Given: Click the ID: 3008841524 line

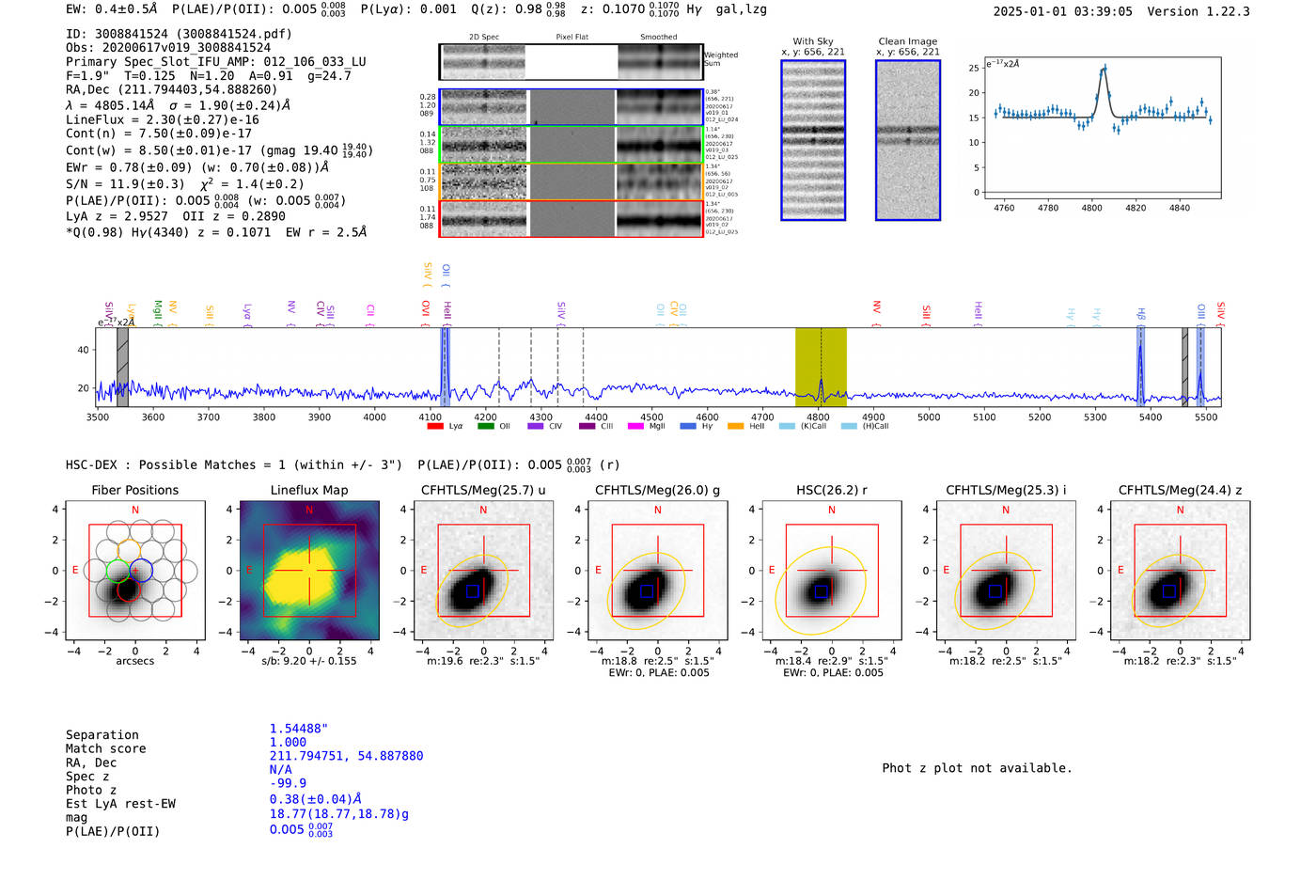Looking at the screenshot, I should click(179, 34).
